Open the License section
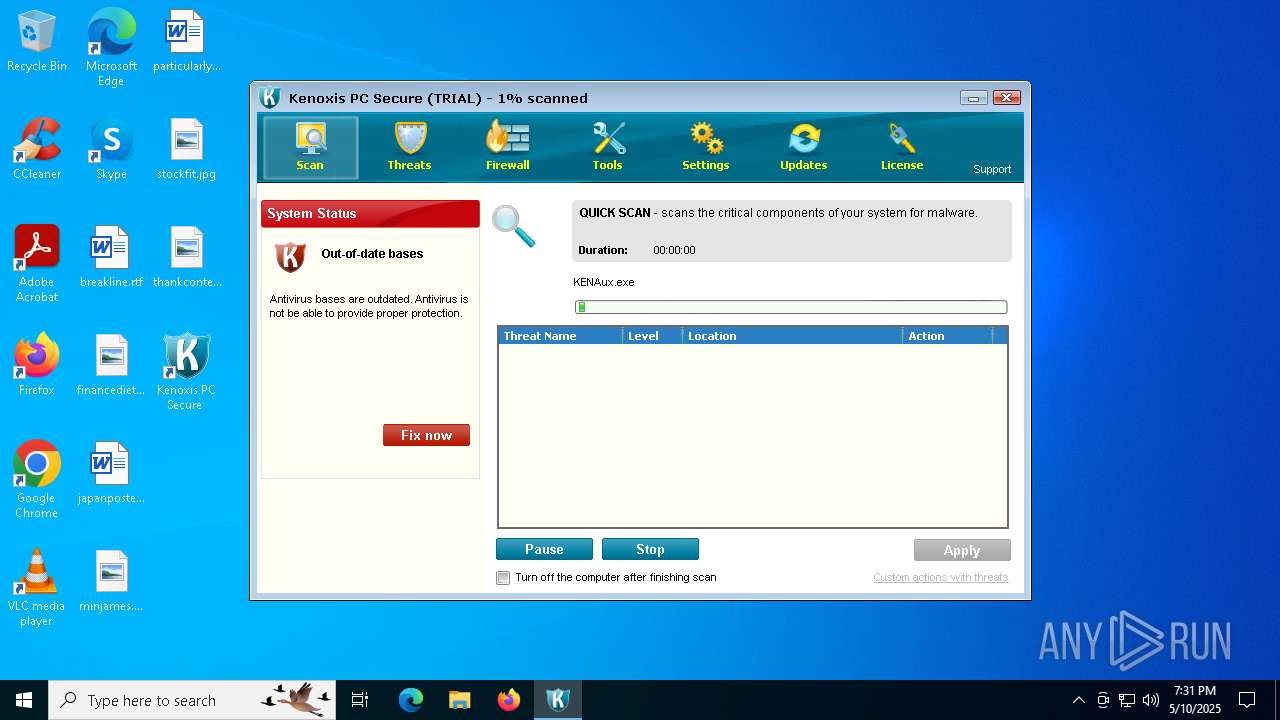 coord(902,147)
